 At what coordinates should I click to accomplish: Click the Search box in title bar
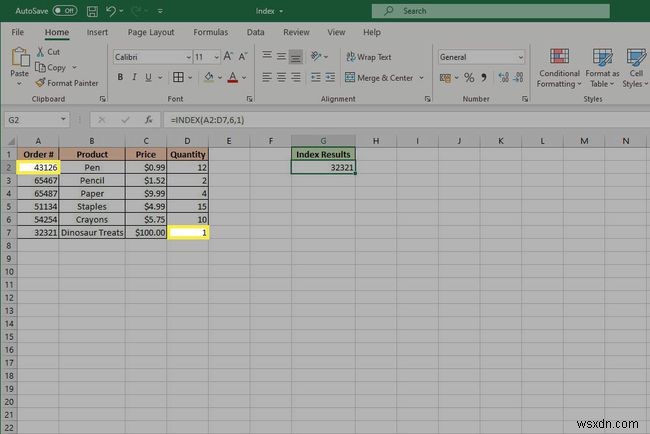pyautogui.click(x=490, y=11)
